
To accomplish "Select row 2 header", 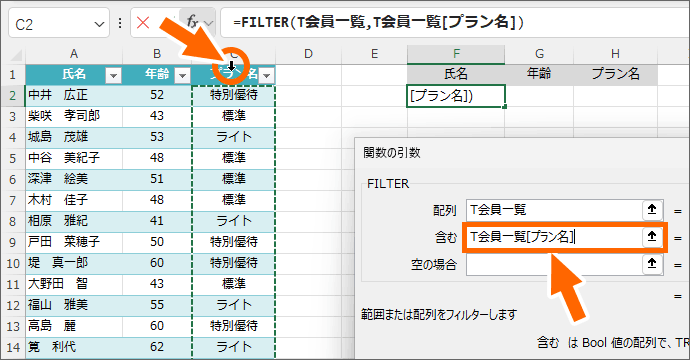I will [12, 95].
